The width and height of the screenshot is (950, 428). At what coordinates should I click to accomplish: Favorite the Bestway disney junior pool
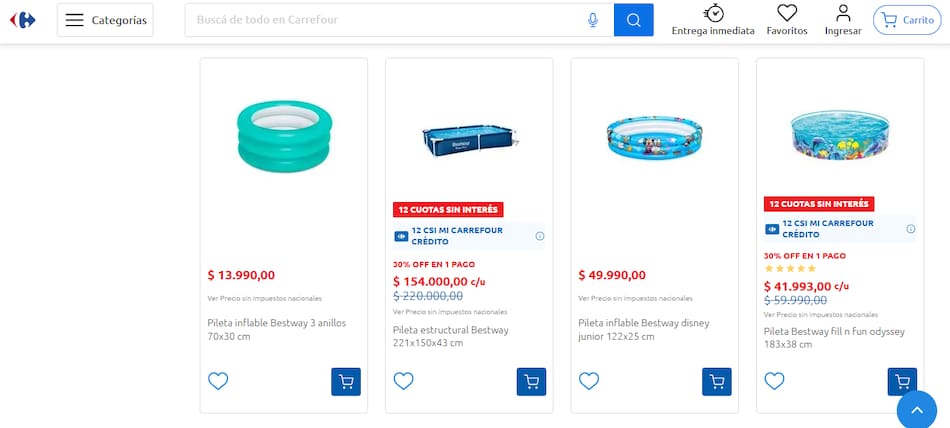point(589,381)
